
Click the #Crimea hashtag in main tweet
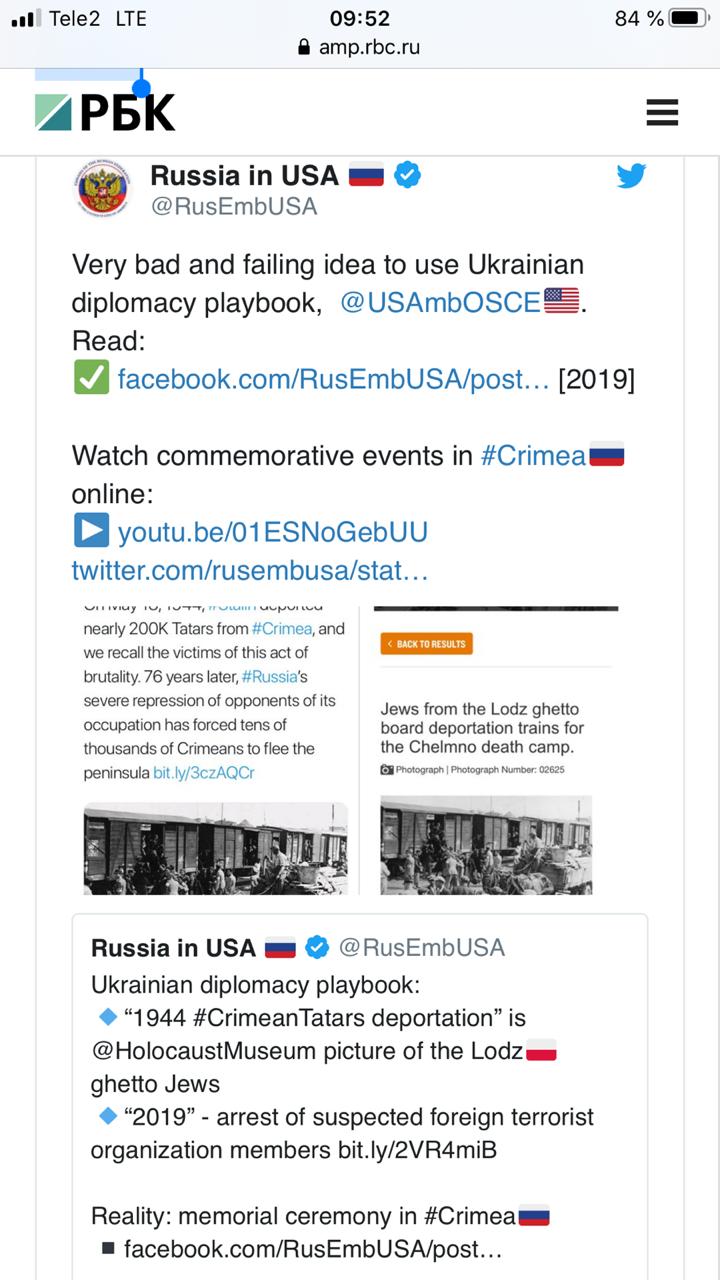coord(533,456)
